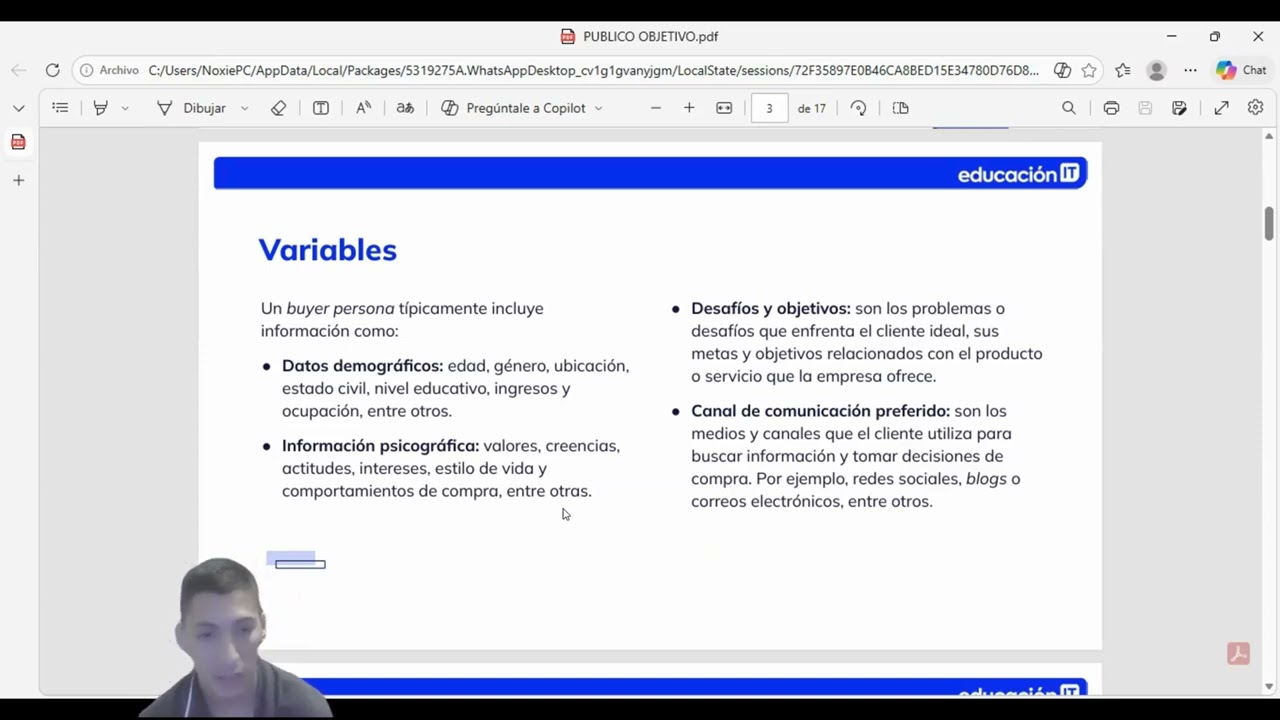
Task: Toggle fit to width
Action: pos(724,108)
